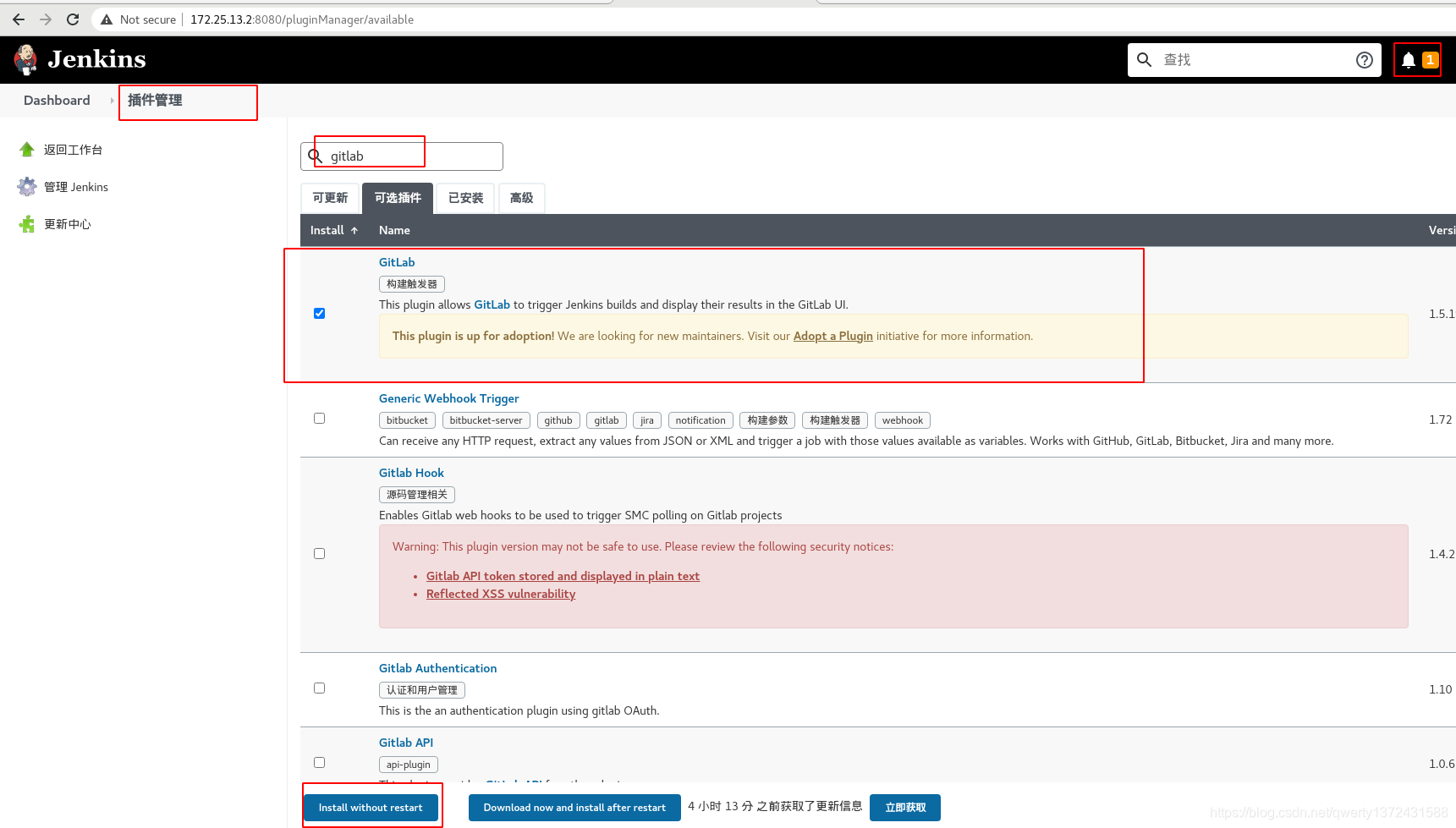Click the search magnifier in header search box
Screen dimensions: 1456x828
1144,59
